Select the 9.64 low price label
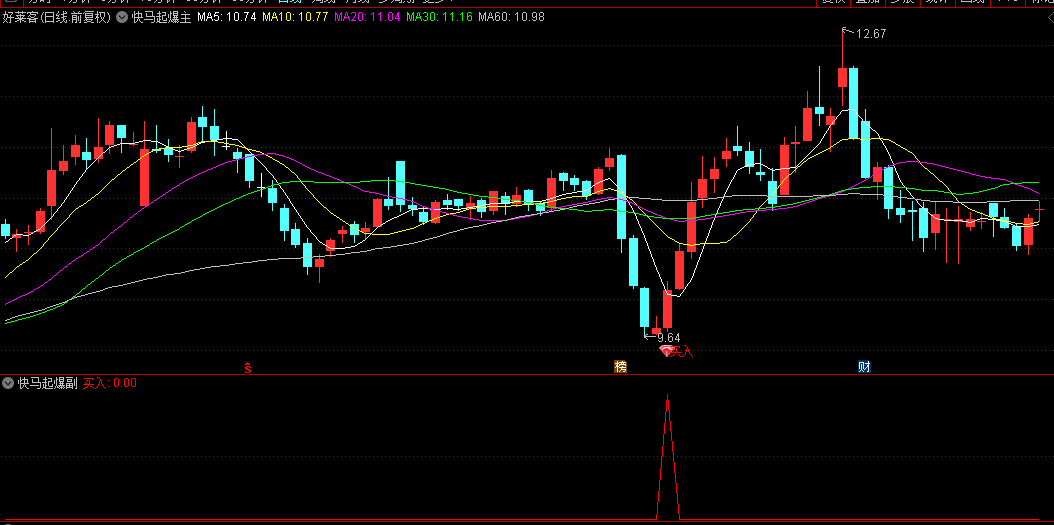 point(668,337)
